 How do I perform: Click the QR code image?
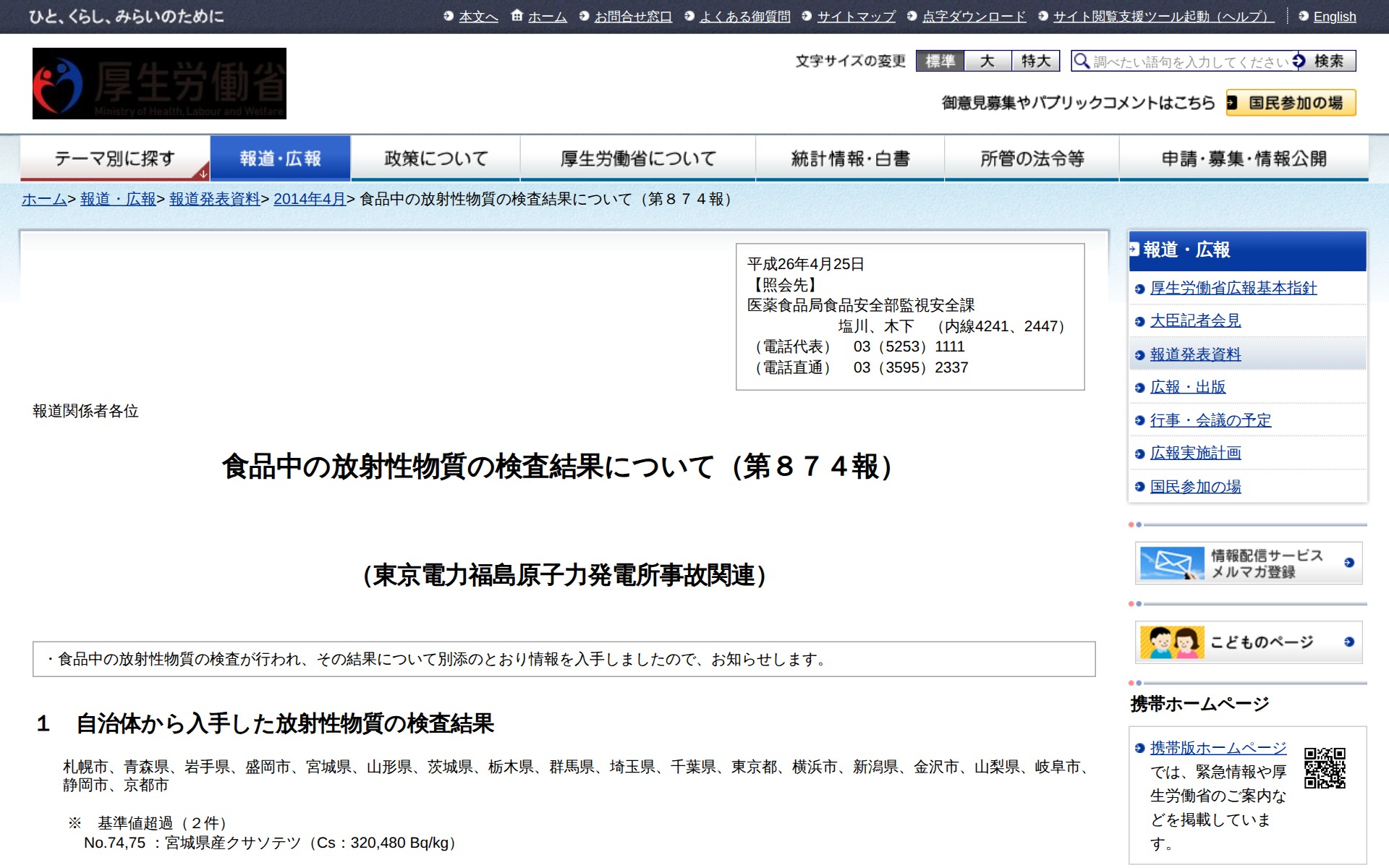(x=1325, y=767)
